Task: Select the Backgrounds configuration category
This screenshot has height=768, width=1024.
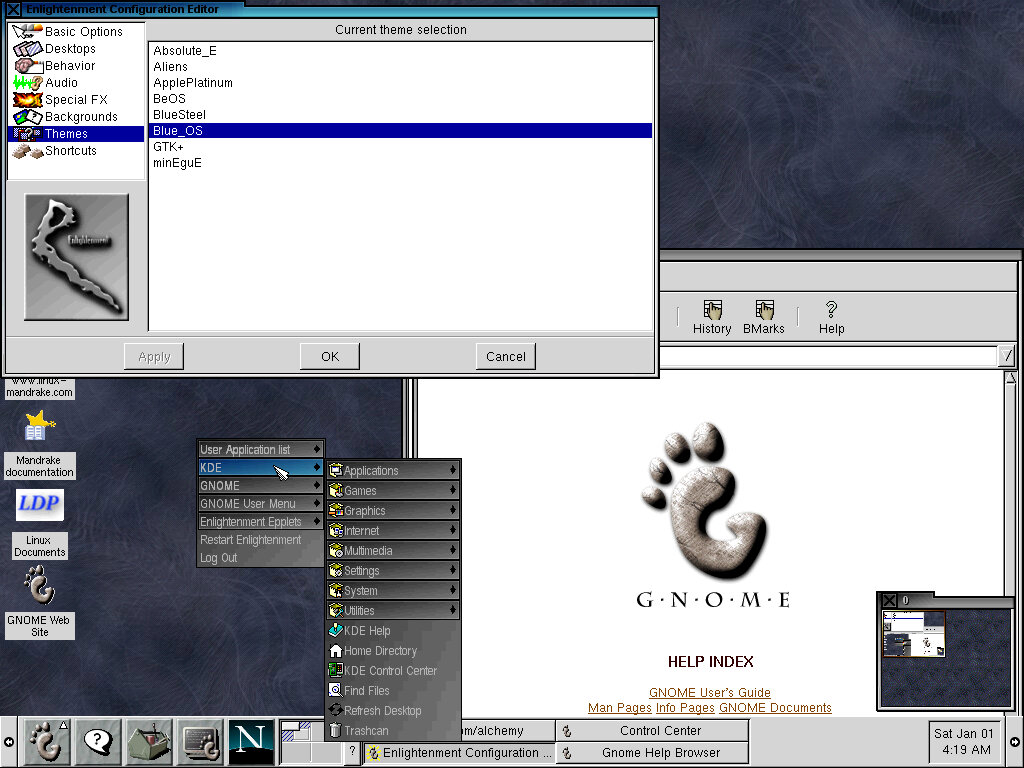Action: (80, 117)
